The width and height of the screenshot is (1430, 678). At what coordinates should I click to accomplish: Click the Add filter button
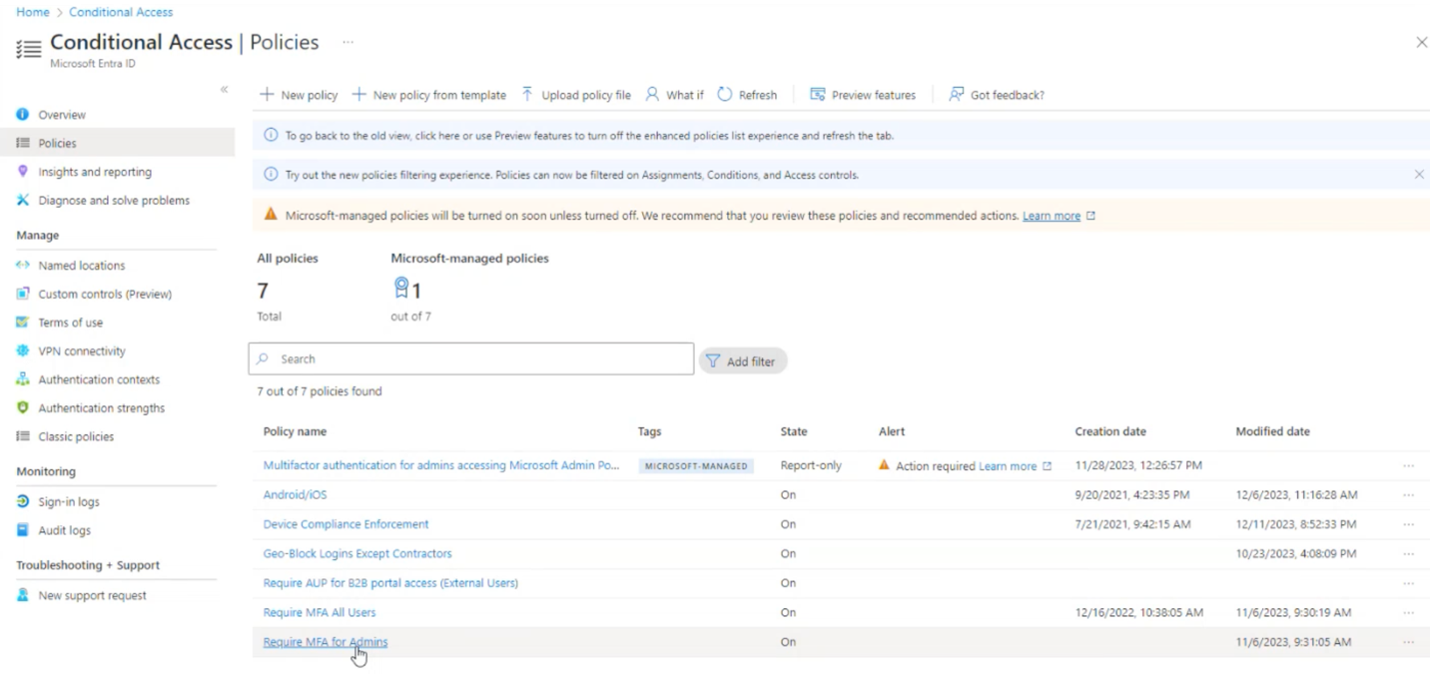pyautogui.click(x=743, y=361)
